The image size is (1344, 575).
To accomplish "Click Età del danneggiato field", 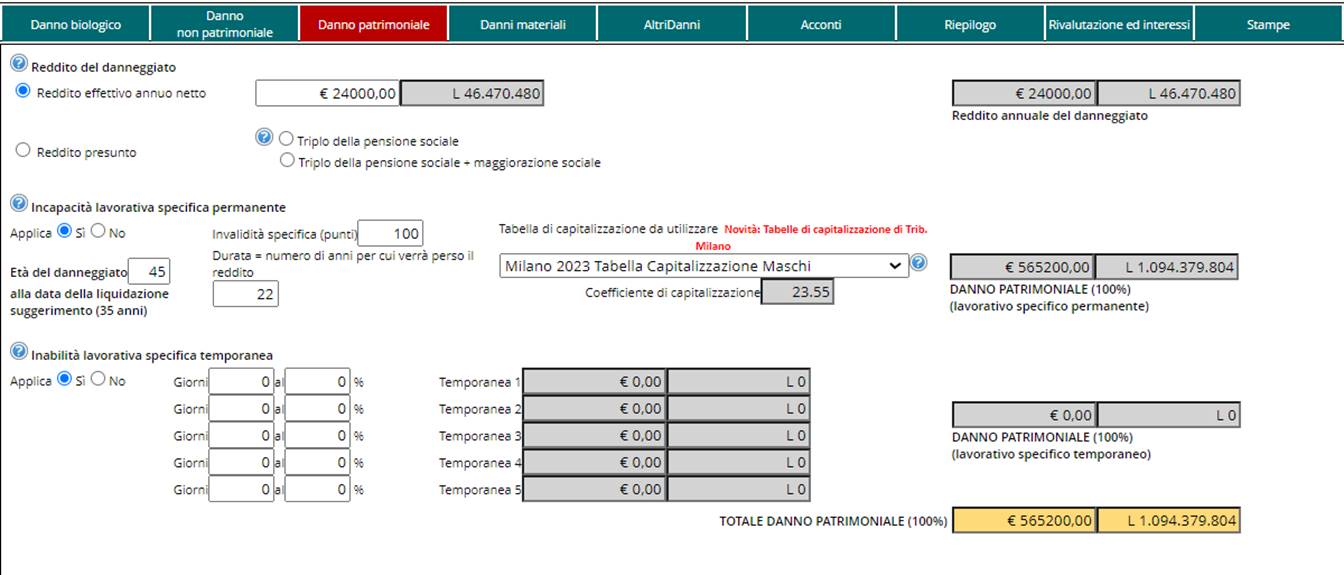I will pyautogui.click(x=150, y=271).
